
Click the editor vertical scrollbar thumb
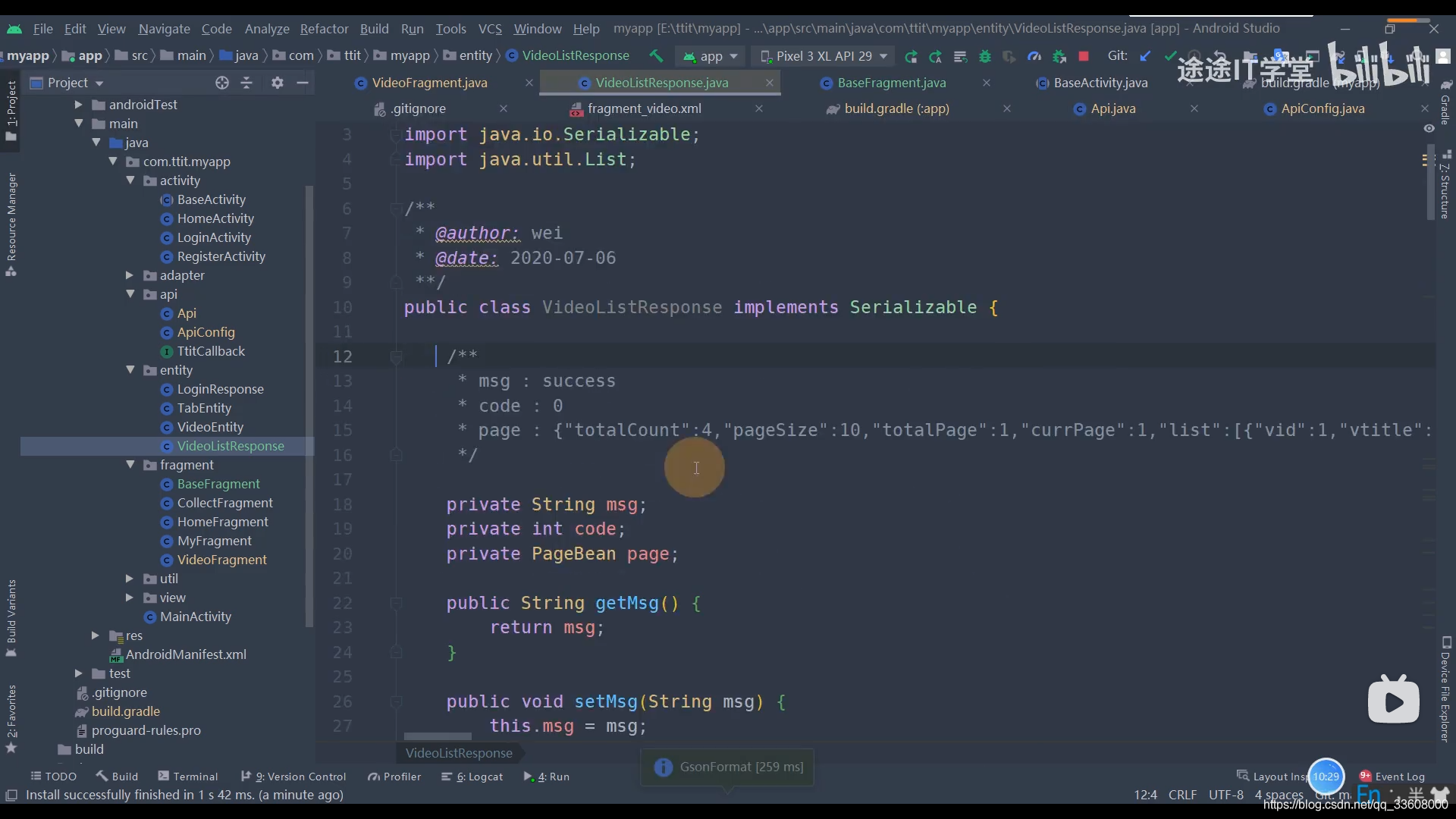point(1430,182)
